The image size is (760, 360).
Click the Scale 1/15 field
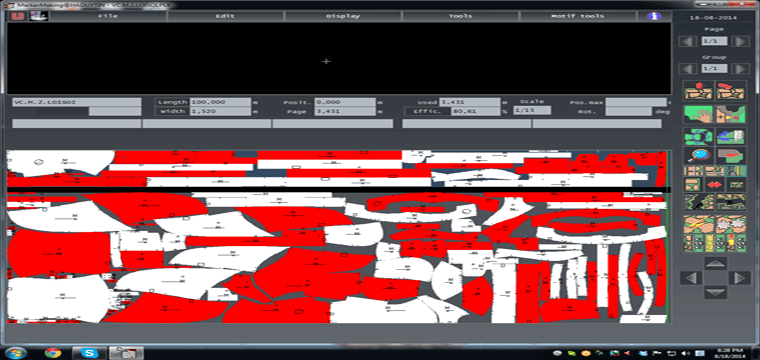point(532,111)
